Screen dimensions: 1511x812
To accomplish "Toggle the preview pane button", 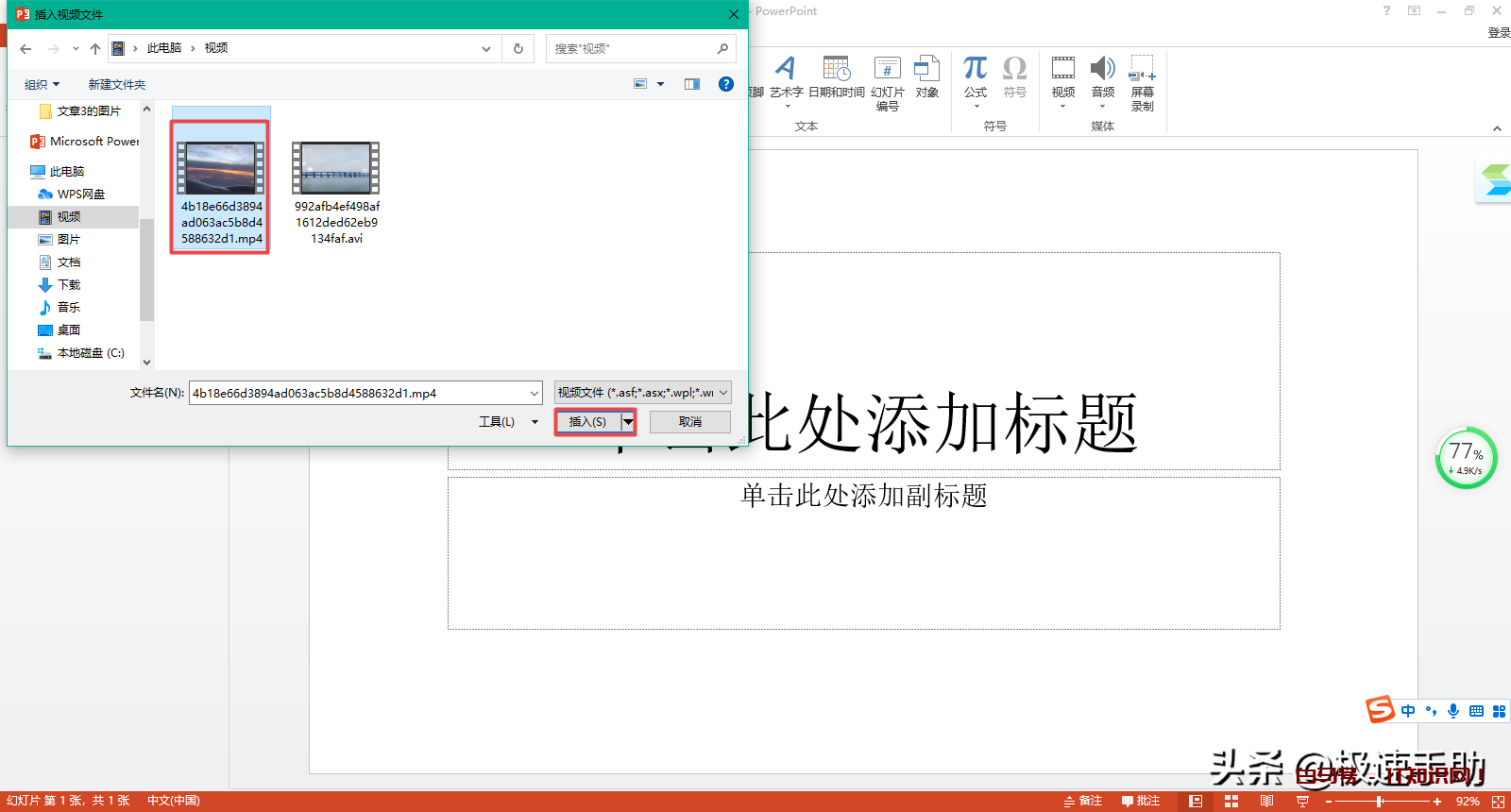I will pyautogui.click(x=692, y=84).
